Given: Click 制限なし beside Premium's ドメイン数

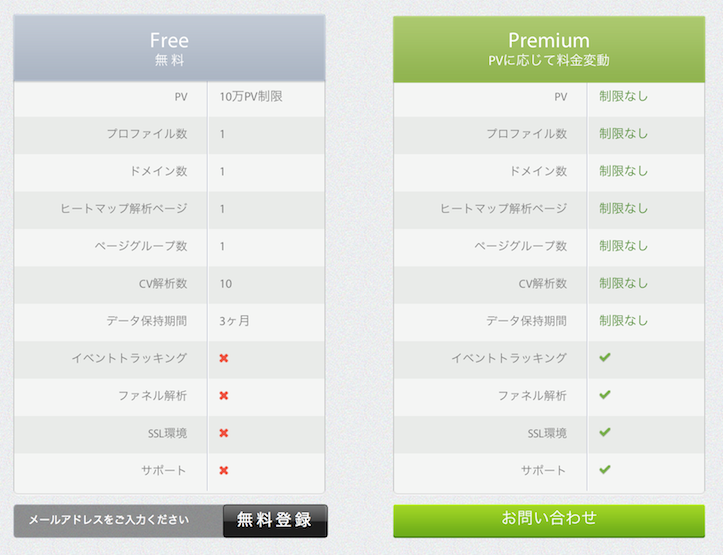Looking at the screenshot, I should tap(623, 171).
